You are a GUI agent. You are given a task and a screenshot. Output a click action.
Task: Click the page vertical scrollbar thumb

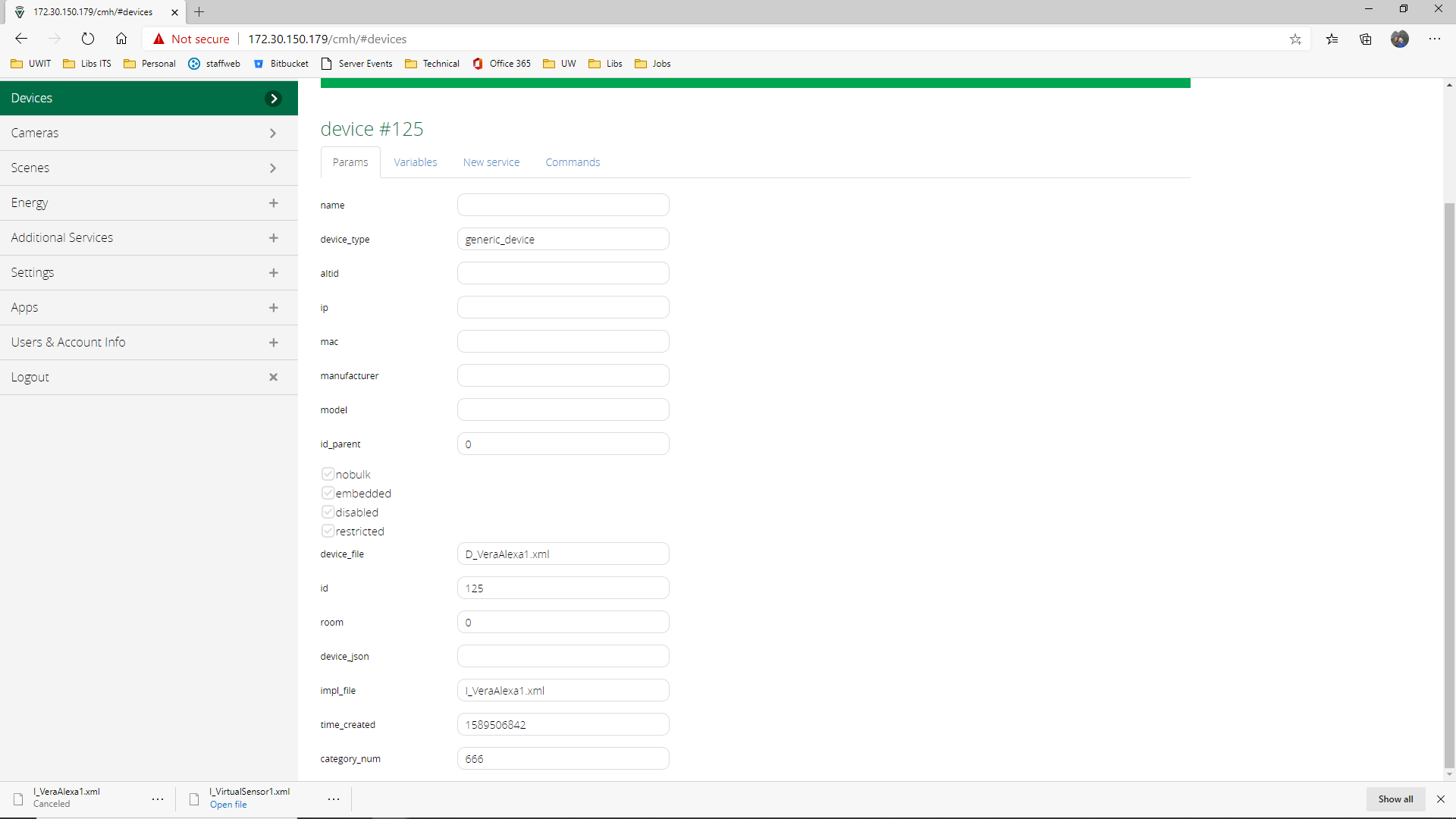click(1449, 485)
